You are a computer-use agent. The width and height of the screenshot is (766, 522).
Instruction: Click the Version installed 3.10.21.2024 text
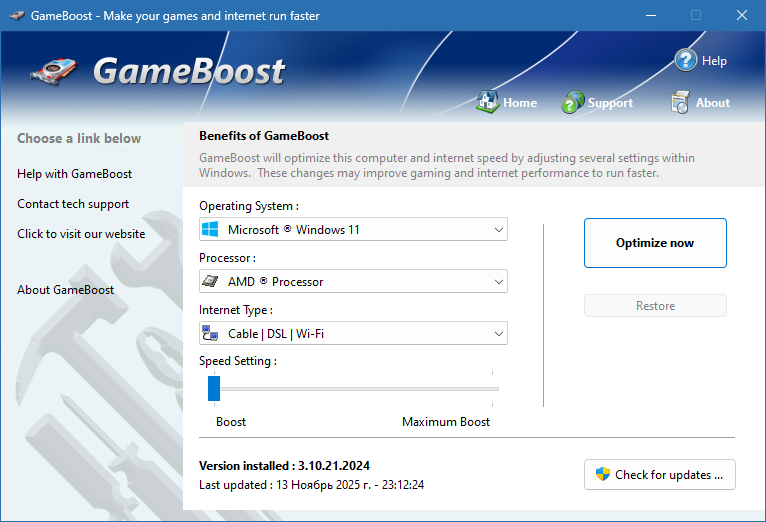pyautogui.click(x=284, y=465)
